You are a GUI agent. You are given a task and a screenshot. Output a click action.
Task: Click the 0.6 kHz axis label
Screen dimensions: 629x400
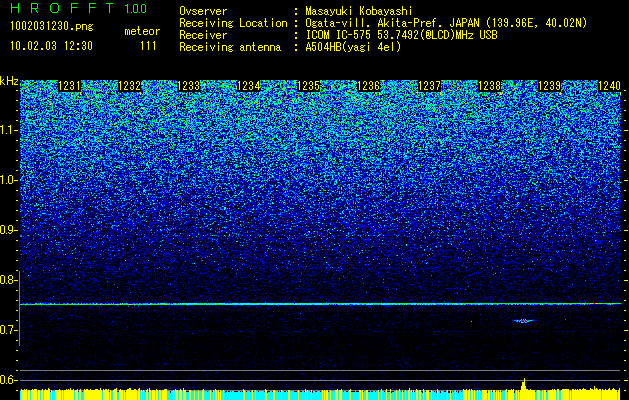click(9, 380)
